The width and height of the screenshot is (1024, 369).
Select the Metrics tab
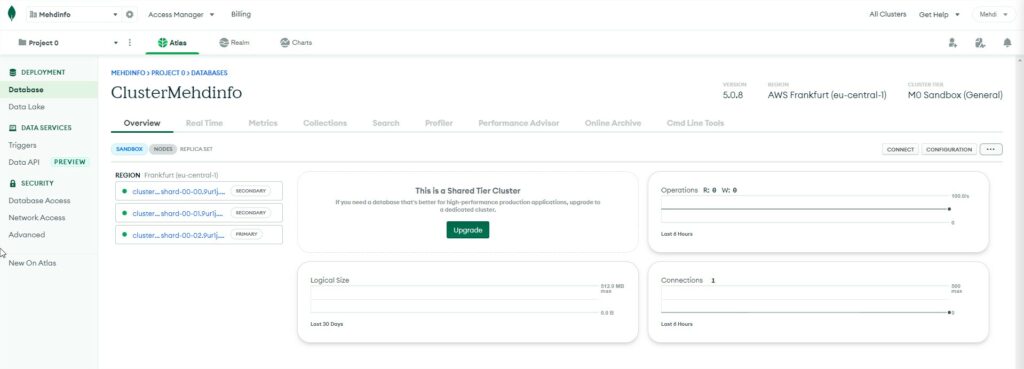pos(263,123)
